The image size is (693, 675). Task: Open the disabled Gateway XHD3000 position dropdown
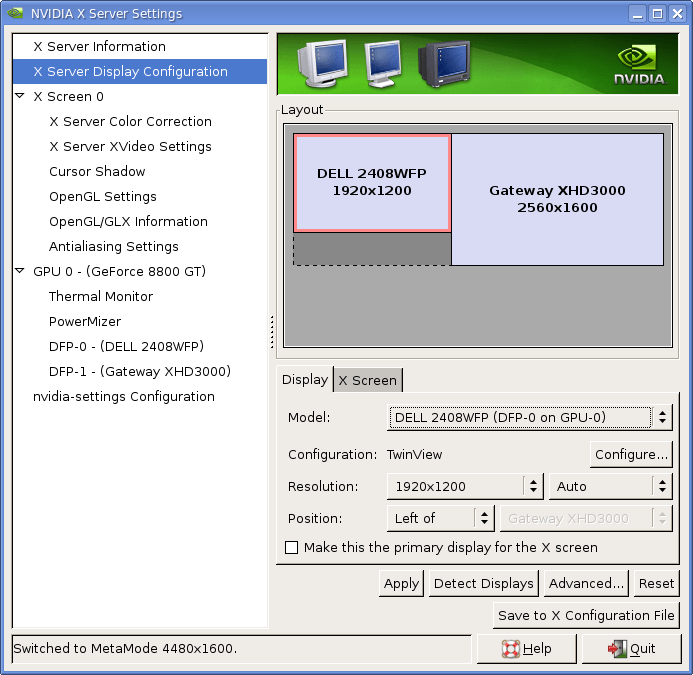point(586,518)
